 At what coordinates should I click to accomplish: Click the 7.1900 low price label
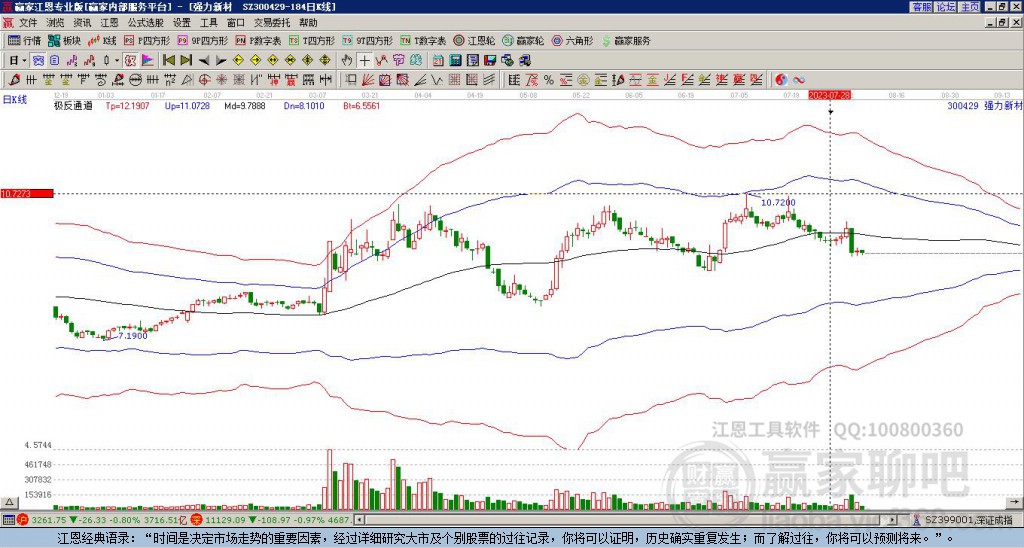pyautogui.click(x=132, y=336)
